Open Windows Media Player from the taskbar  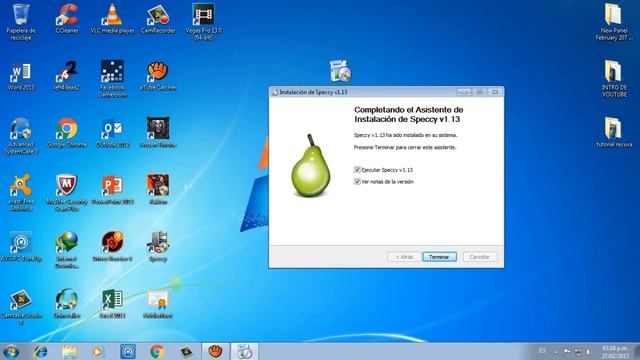[x=98, y=351]
